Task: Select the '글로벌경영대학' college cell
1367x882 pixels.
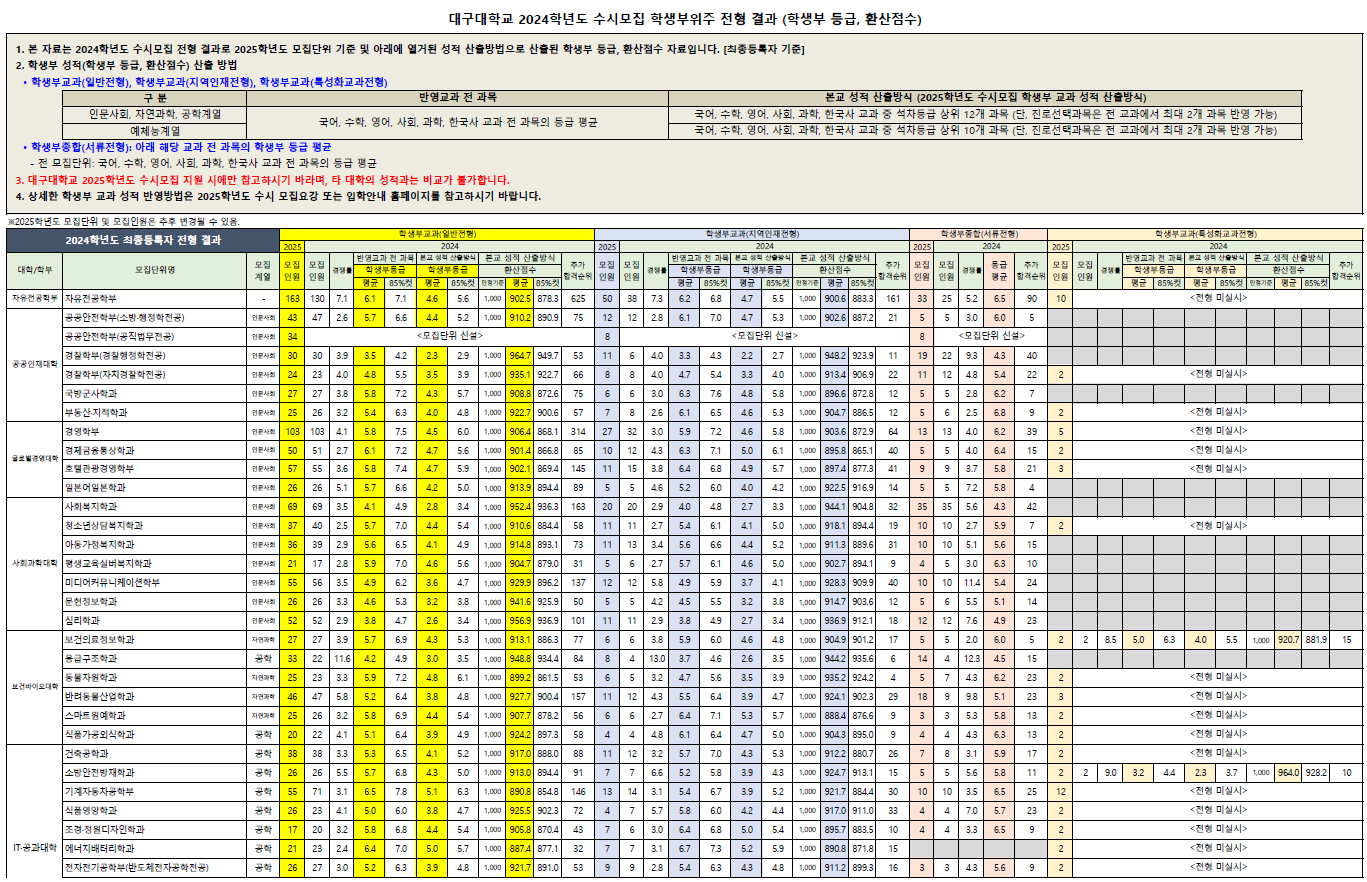Action: click(x=34, y=459)
